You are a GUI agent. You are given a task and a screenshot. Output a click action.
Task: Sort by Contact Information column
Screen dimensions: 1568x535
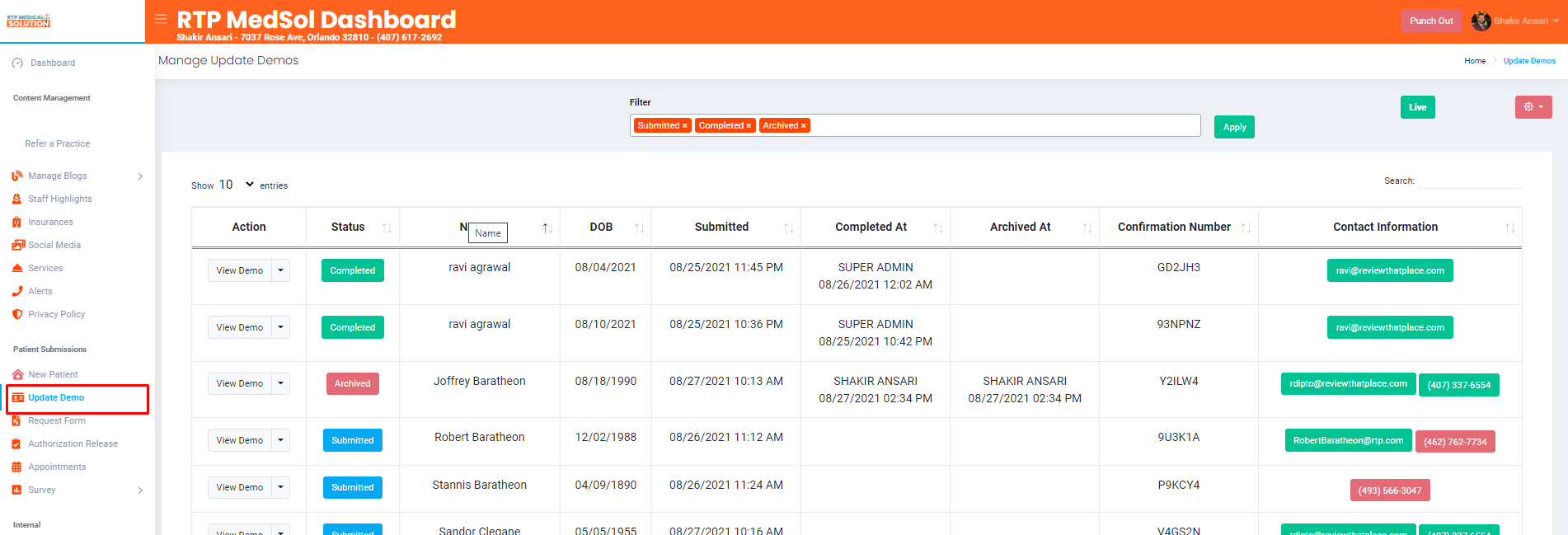tap(1390, 227)
